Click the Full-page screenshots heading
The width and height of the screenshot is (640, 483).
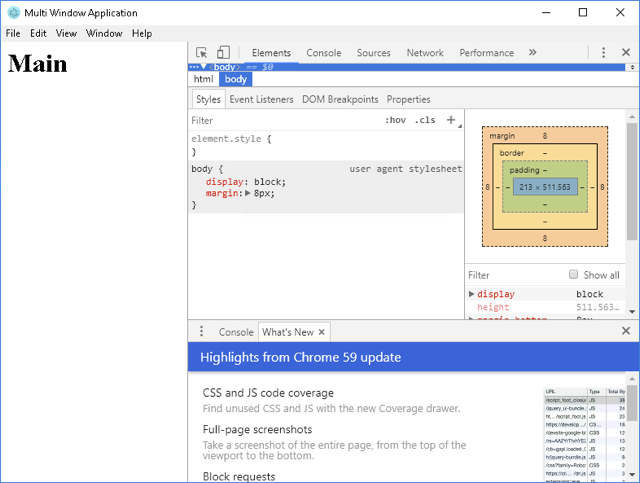tap(258, 430)
